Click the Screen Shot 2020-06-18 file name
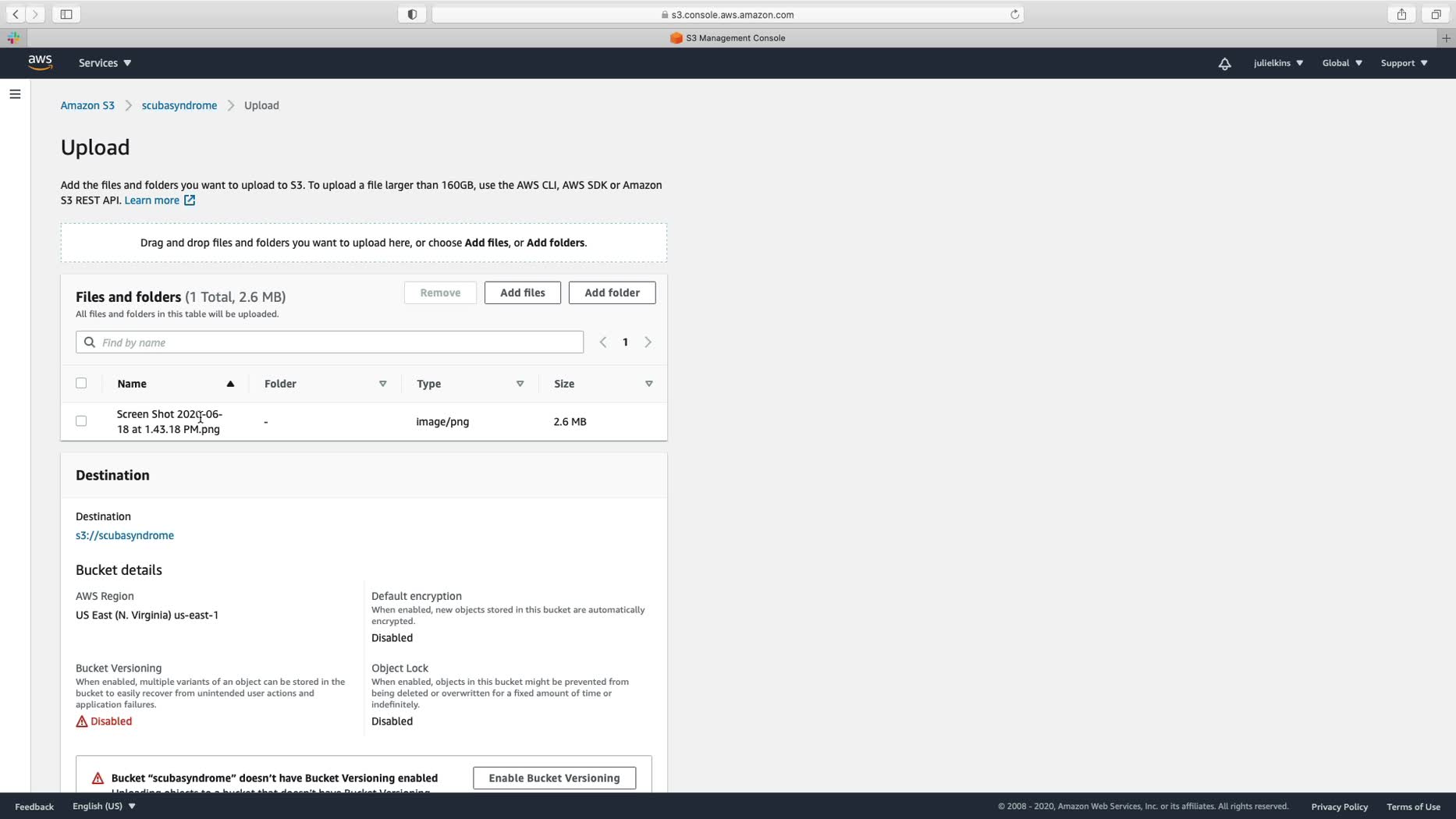This screenshot has width=1456, height=819. [169, 422]
